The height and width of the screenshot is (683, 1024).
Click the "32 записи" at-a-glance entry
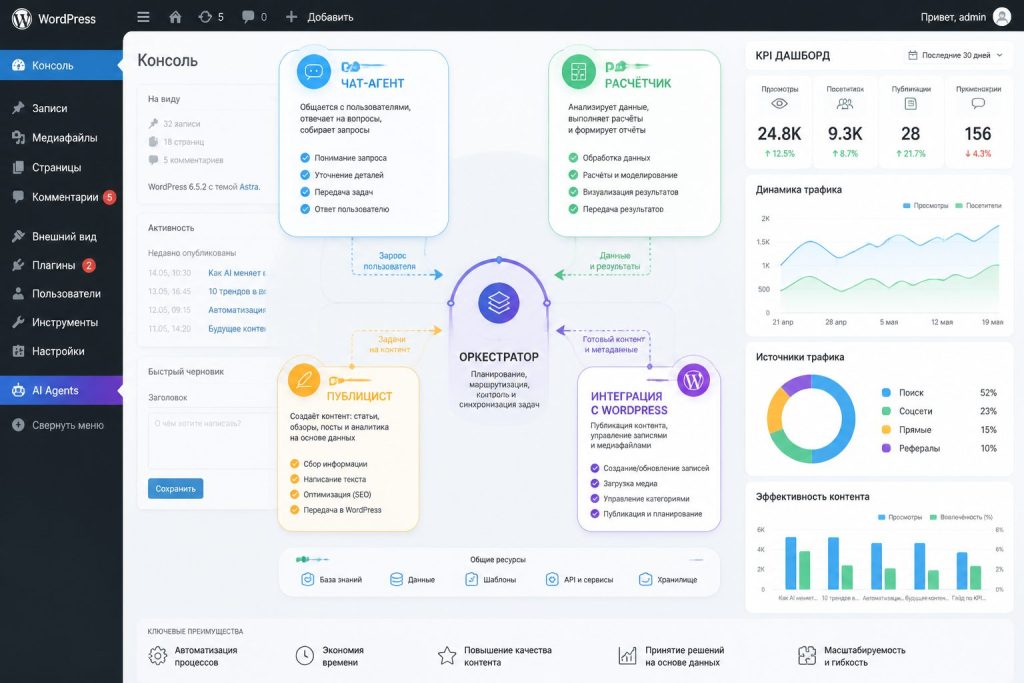[x=174, y=123]
